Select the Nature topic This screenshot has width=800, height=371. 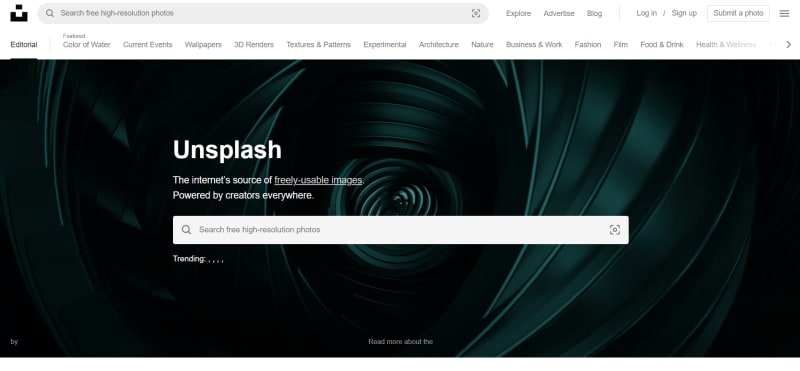482,44
